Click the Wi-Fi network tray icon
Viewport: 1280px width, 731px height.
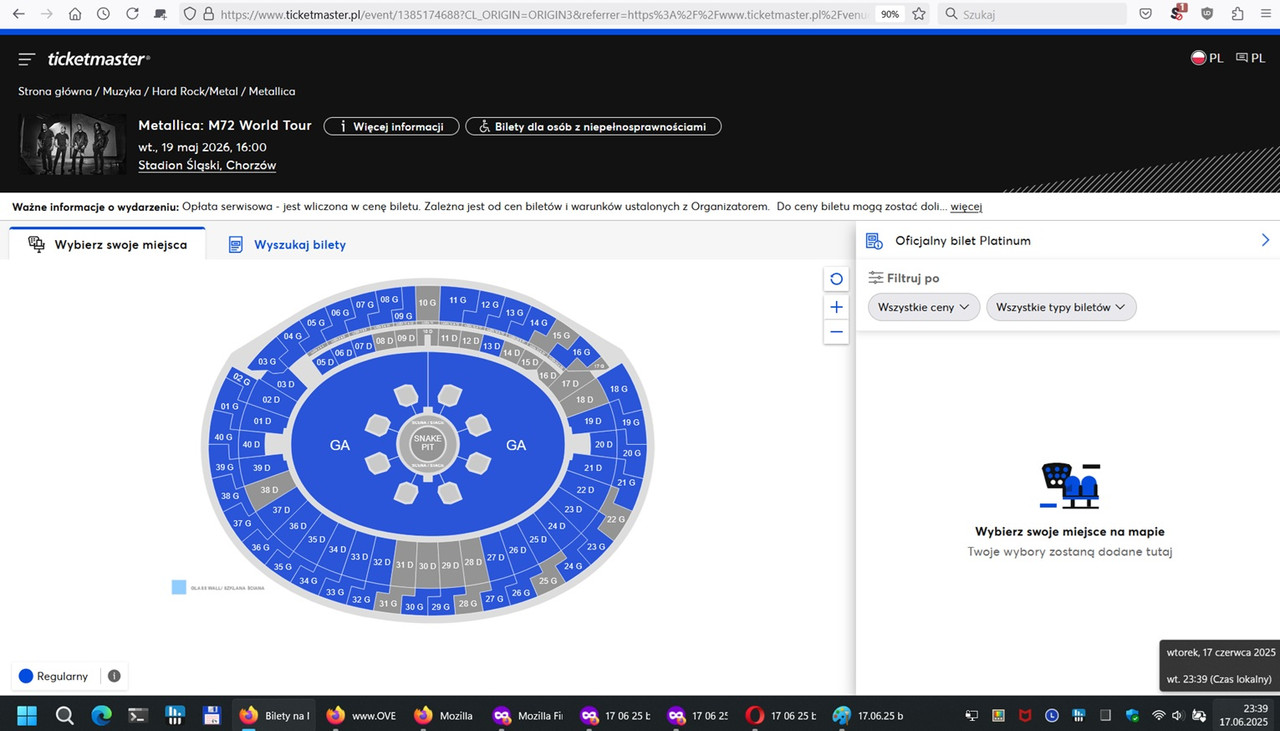(1158, 716)
